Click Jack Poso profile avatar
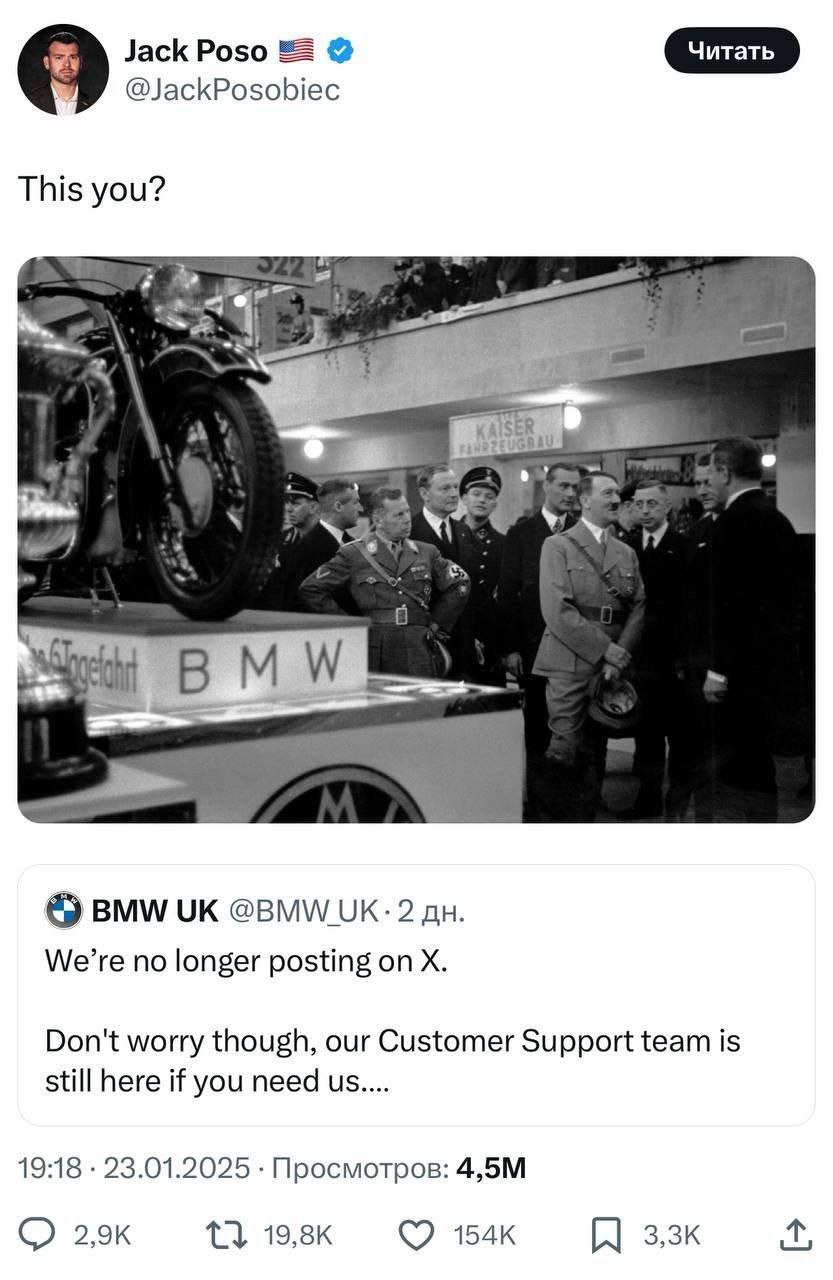This screenshot has height=1280, width=833. pos(63,69)
